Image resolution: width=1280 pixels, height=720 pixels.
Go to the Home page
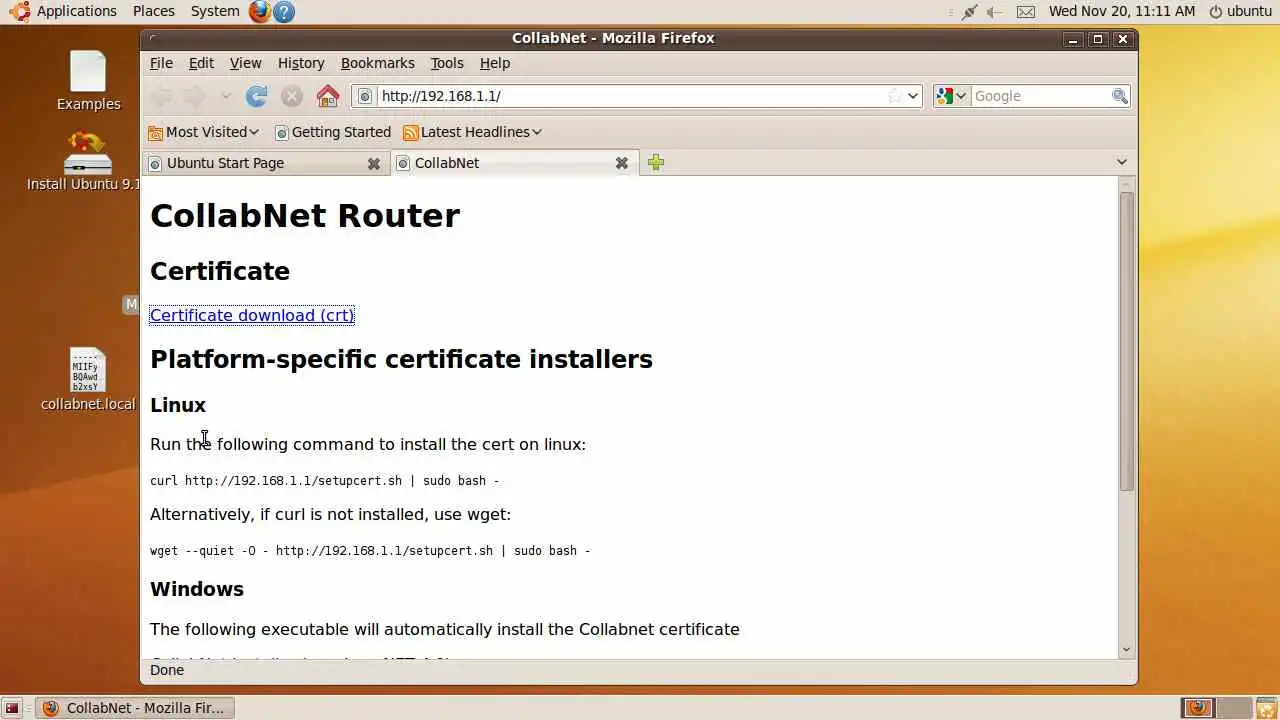point(328,96)
